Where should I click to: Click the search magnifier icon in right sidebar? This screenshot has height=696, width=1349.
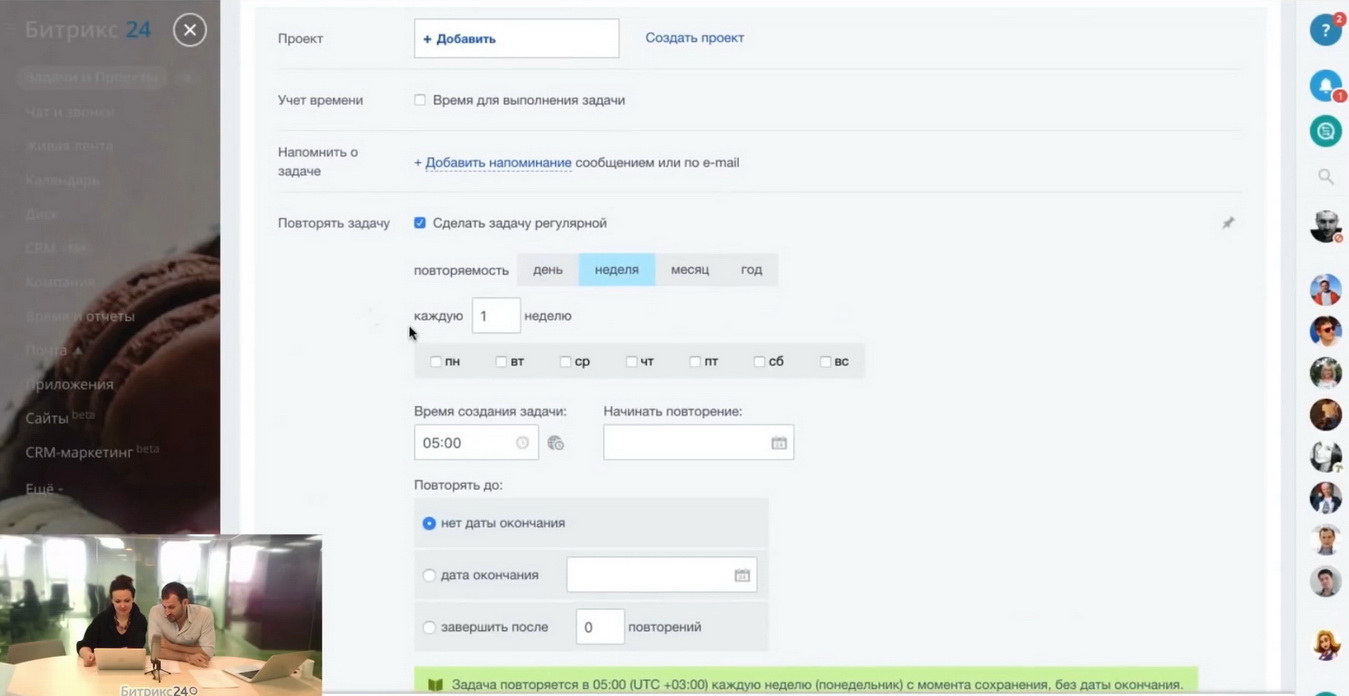click(1325, 177)
